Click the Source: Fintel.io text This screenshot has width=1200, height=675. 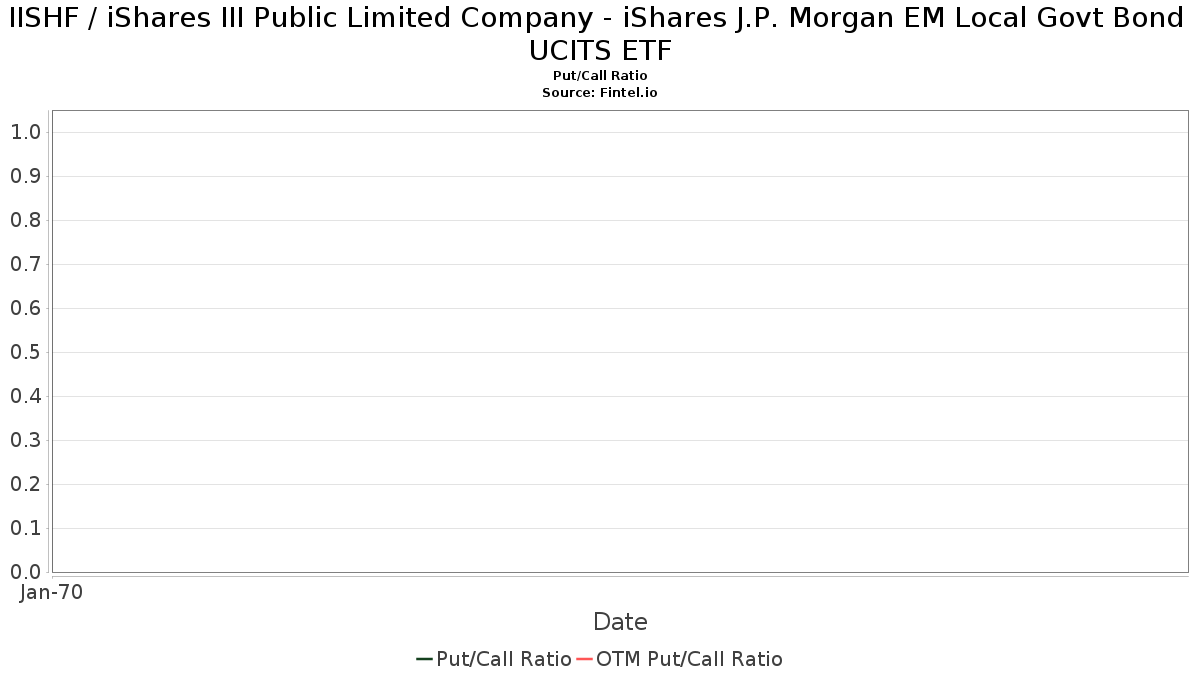click(600, 92)
